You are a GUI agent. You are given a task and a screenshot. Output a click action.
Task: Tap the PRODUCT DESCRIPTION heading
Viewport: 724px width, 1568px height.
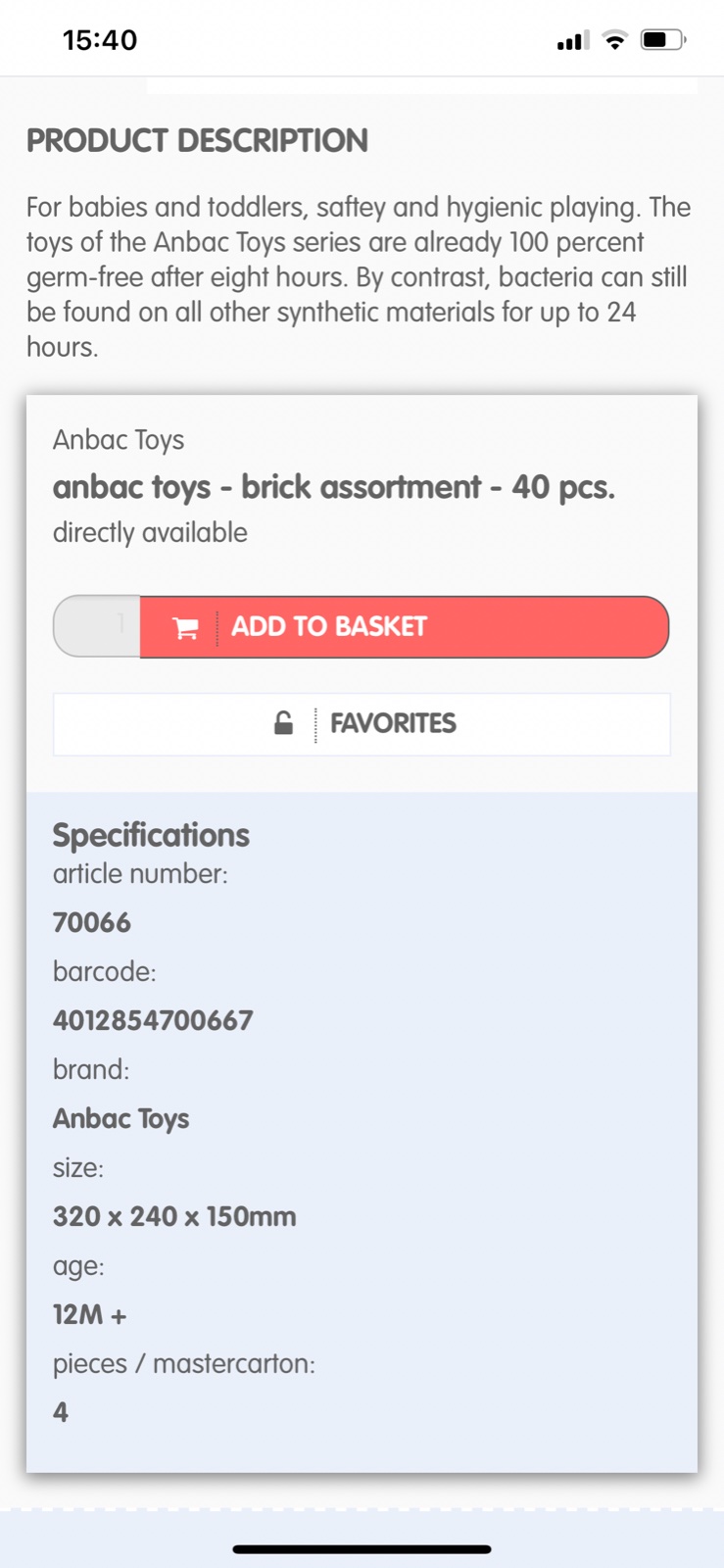tap(197, 141)
